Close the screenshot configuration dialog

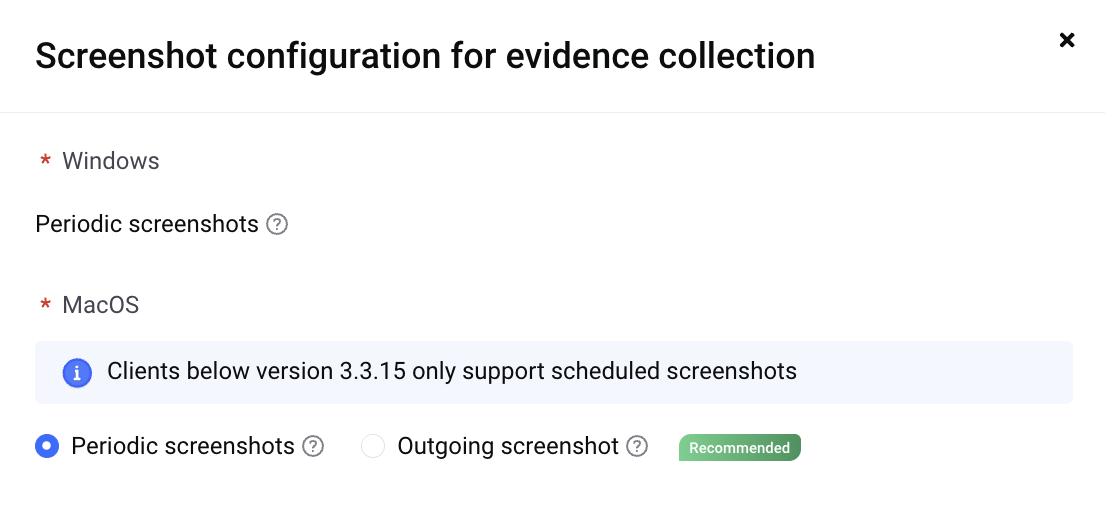1067,40
